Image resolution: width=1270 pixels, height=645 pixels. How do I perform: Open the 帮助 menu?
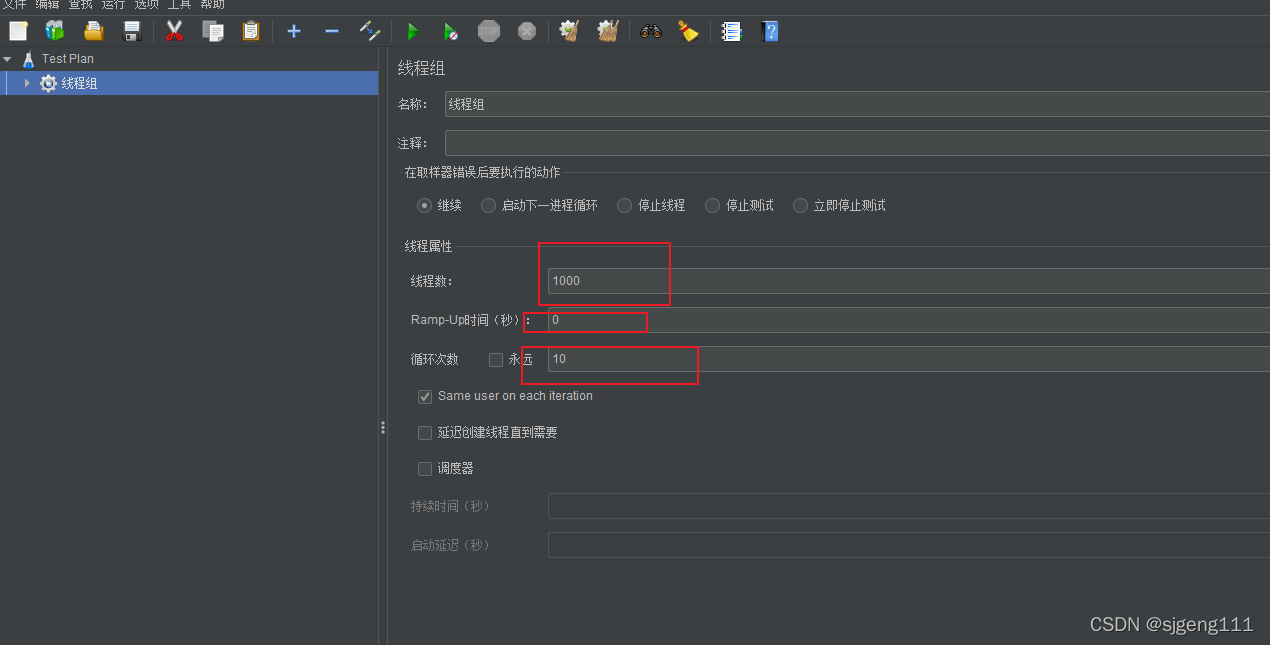pyautogui.click(x=212, y=4)
